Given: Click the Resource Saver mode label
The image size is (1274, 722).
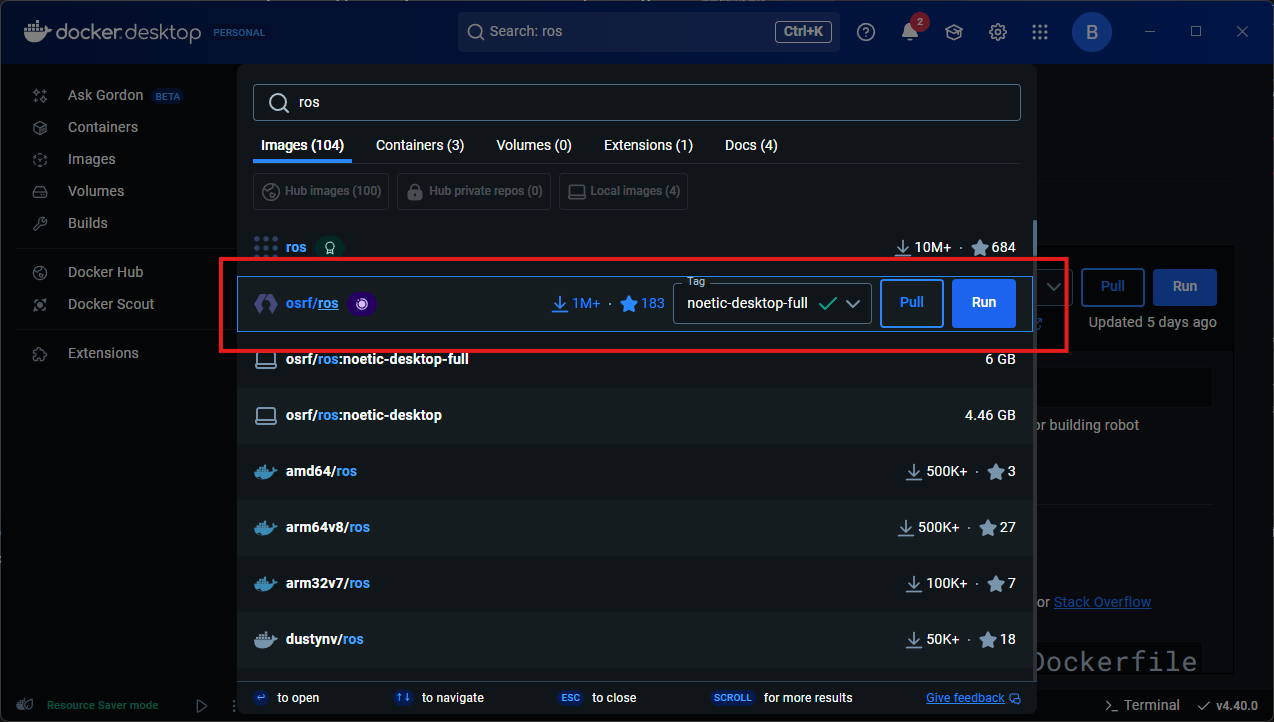Looking at the screenshot, I should pyautogui.click(x=102, y=705).
